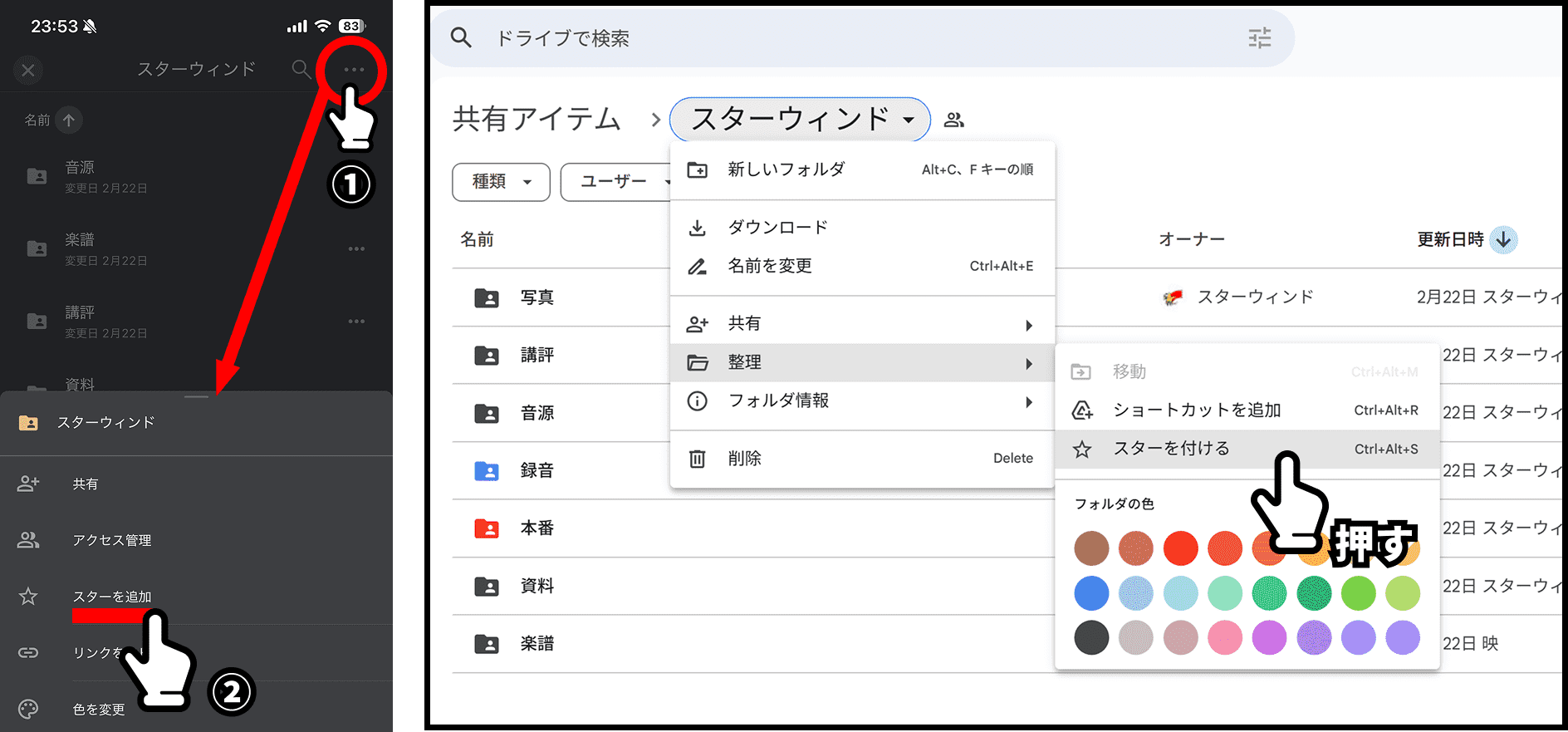Tap the search icon in mobile header

click(x=301, y=70)
